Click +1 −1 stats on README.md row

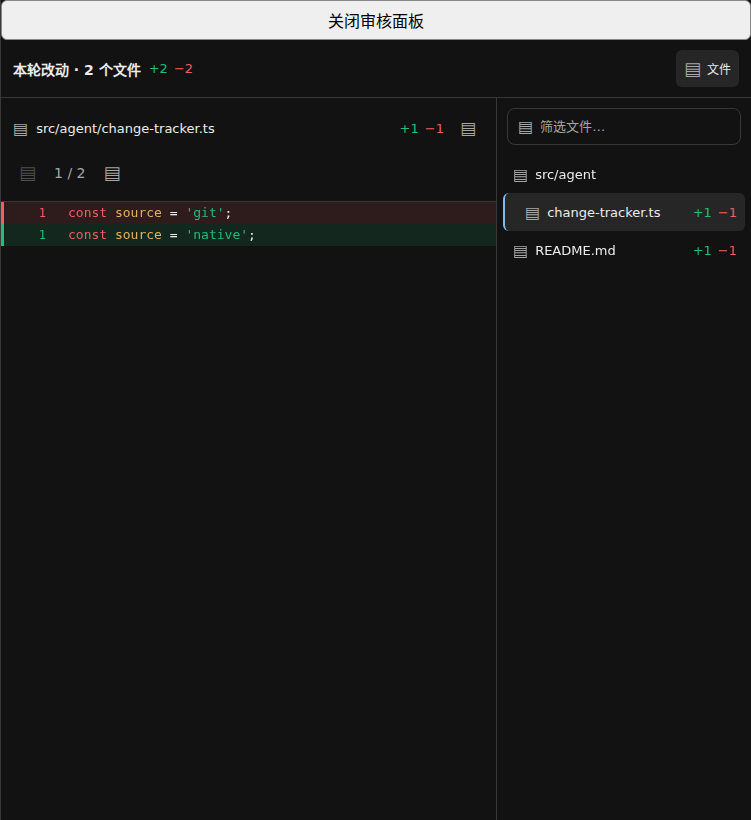pyautogui.click(x=714, y=251)
